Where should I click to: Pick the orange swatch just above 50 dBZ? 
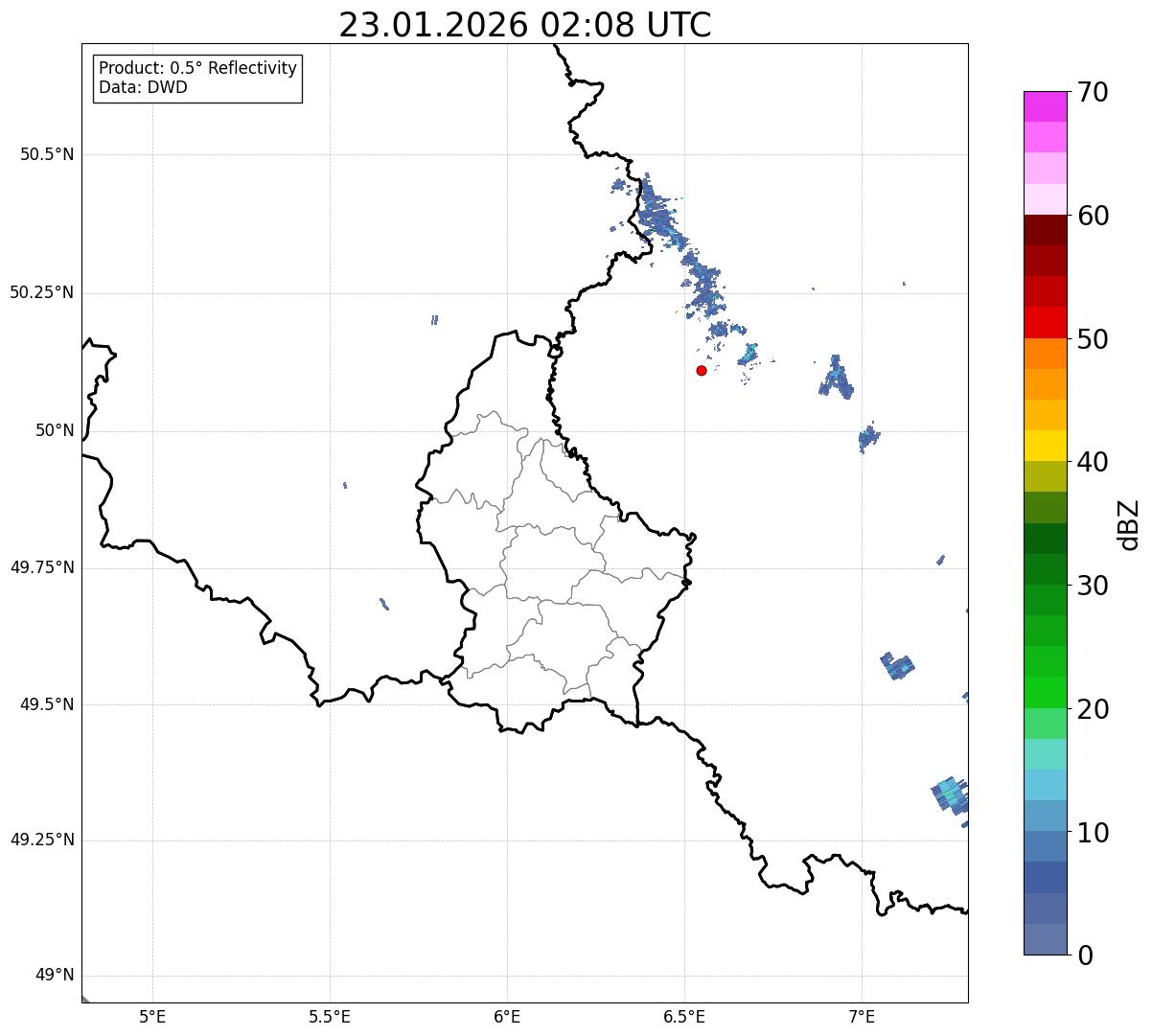click(1045, 354)
